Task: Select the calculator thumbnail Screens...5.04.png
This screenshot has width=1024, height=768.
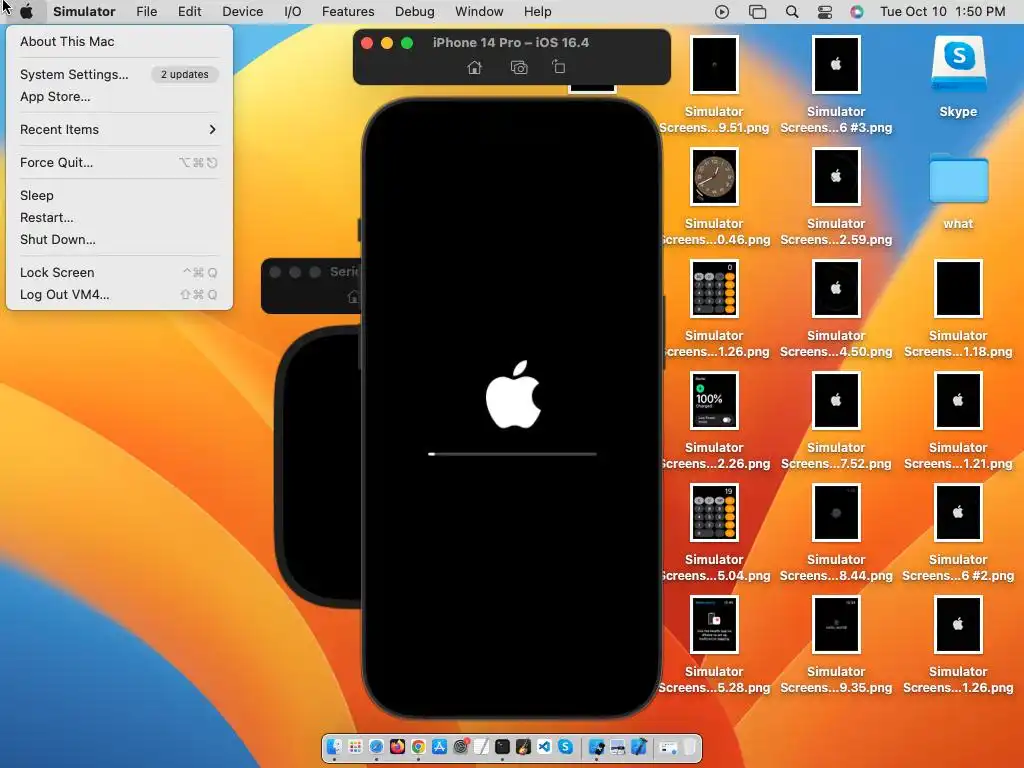Action: pos(714,532)
